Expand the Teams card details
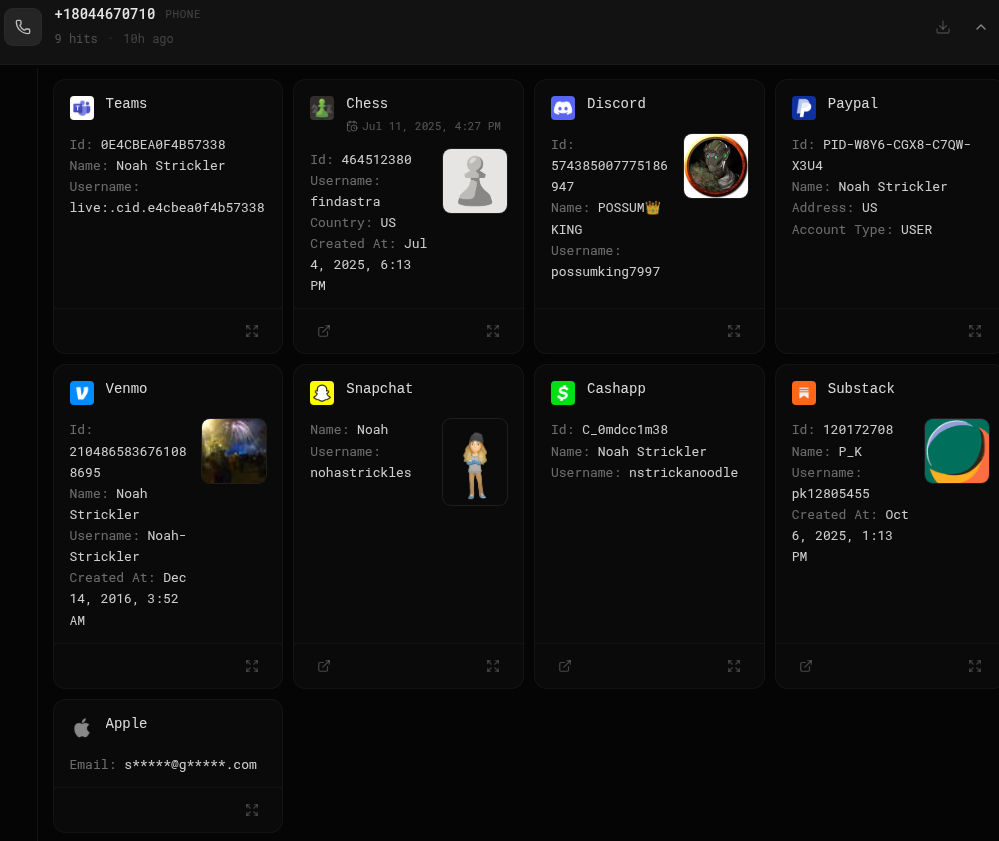Image resolution: width=999 pixels, height=841 pixels. click(252, 331)
